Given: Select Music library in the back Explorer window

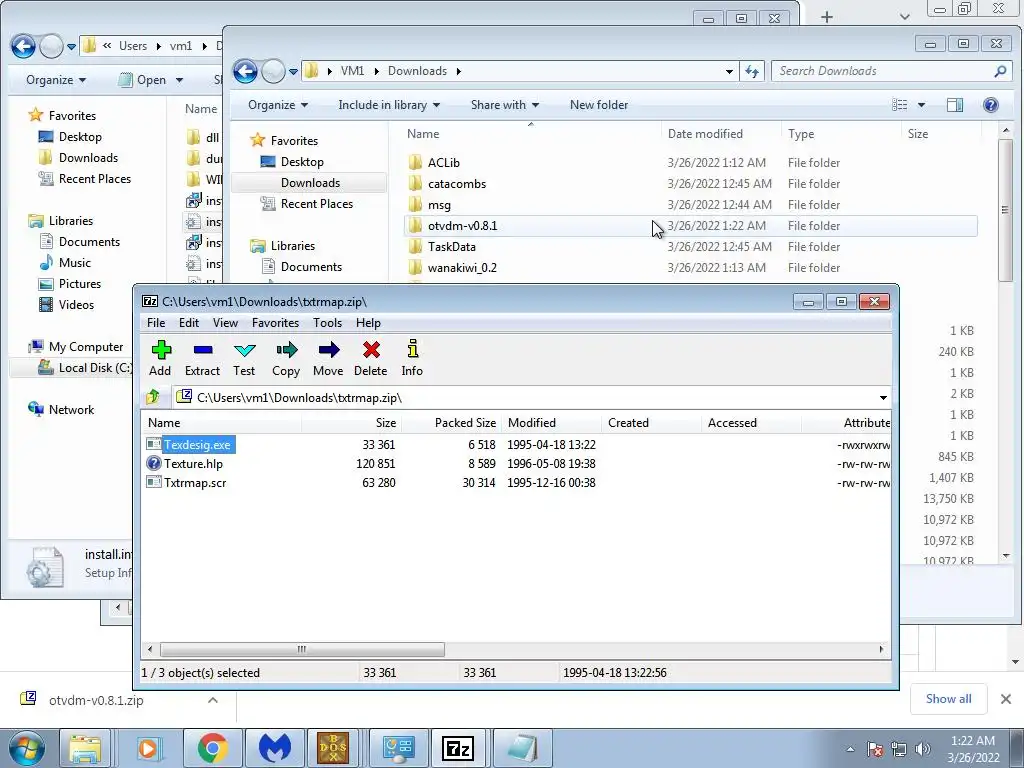Looking at the screenshot, I should 74,263.
